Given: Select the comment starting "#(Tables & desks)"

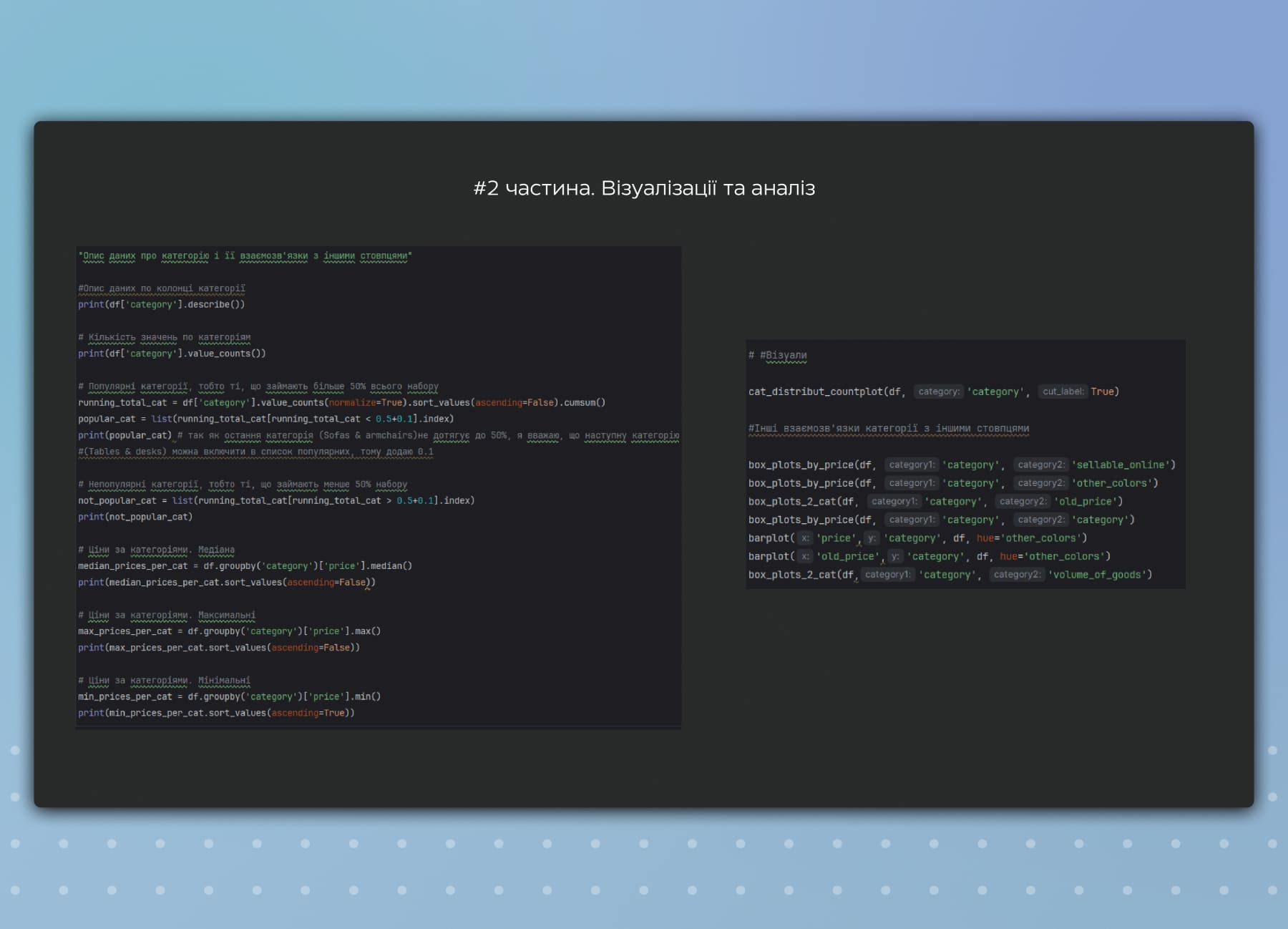Looking at the screenshot, I should (255, 452).
